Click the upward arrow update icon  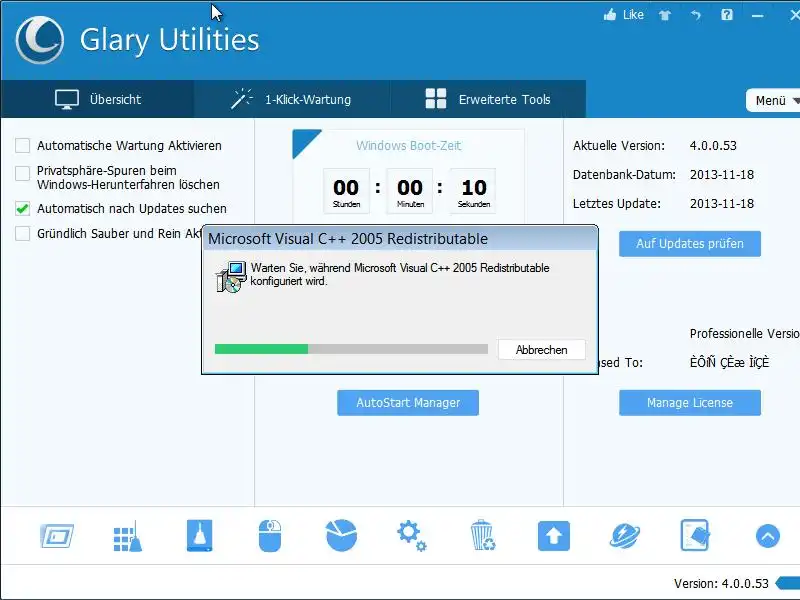pyautogui.click(x=554, y=536)
